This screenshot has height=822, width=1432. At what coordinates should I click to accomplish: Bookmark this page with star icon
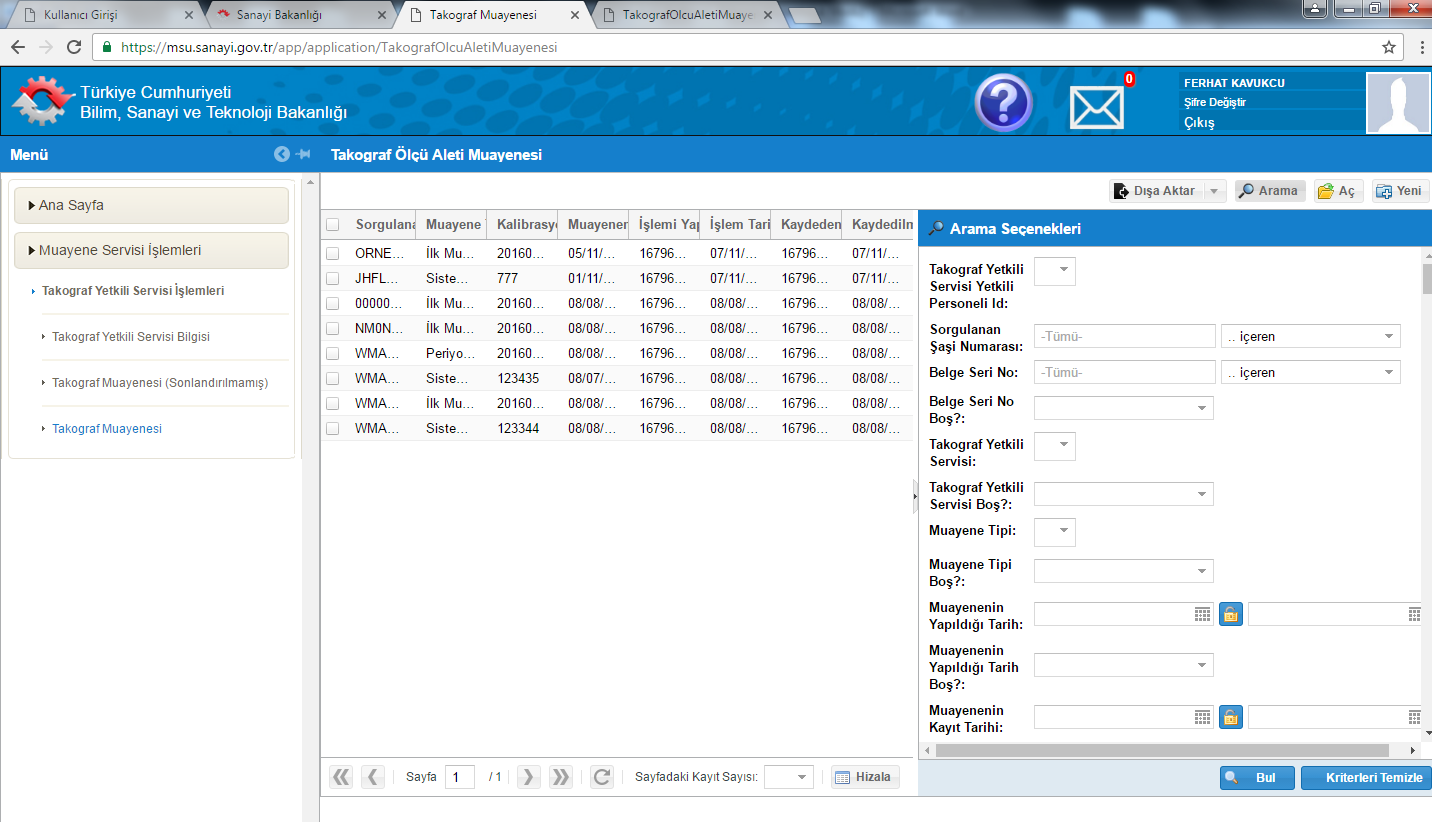pyautogui.click(x=1389, y=47)
